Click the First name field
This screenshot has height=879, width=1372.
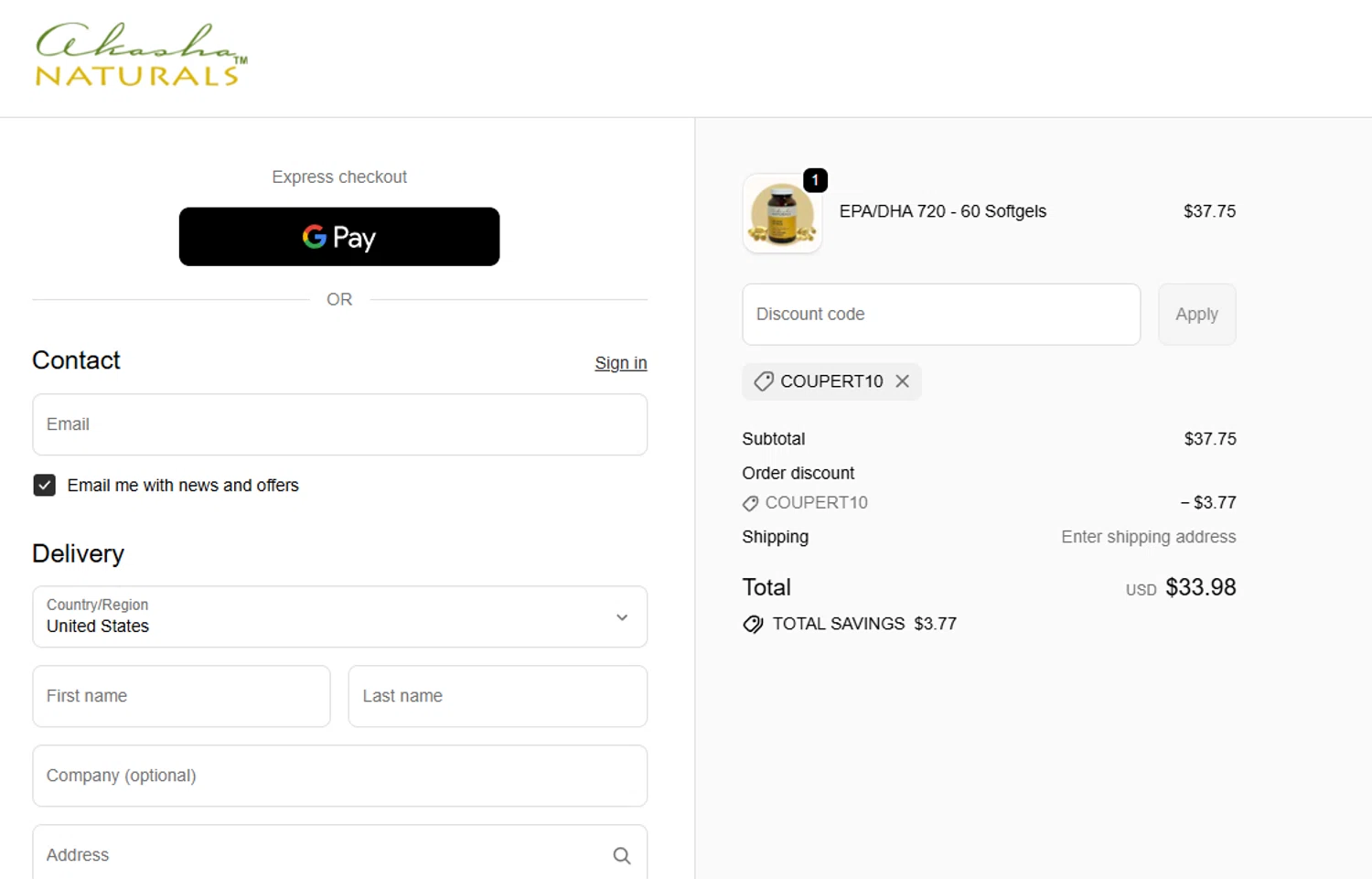(x=181, y=696)
